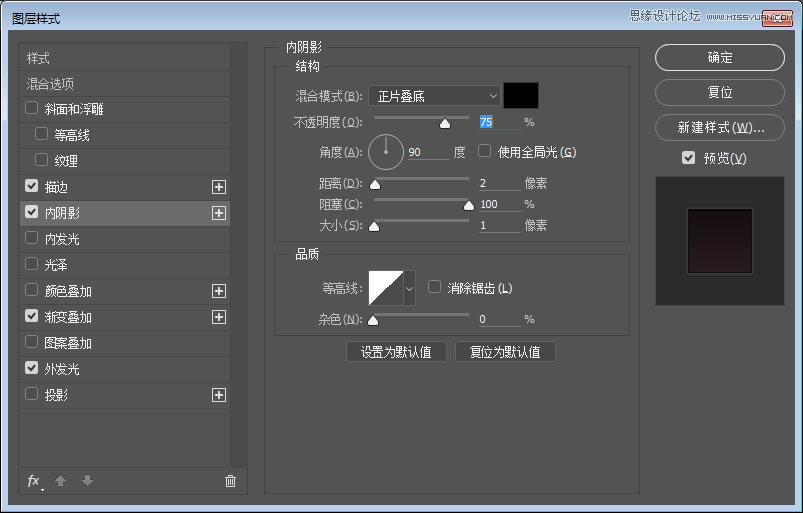Screen dimensions: 803x513
Task: Click the 设置为默认值 button
Action: pyautogui.click(x=396, y=352)
